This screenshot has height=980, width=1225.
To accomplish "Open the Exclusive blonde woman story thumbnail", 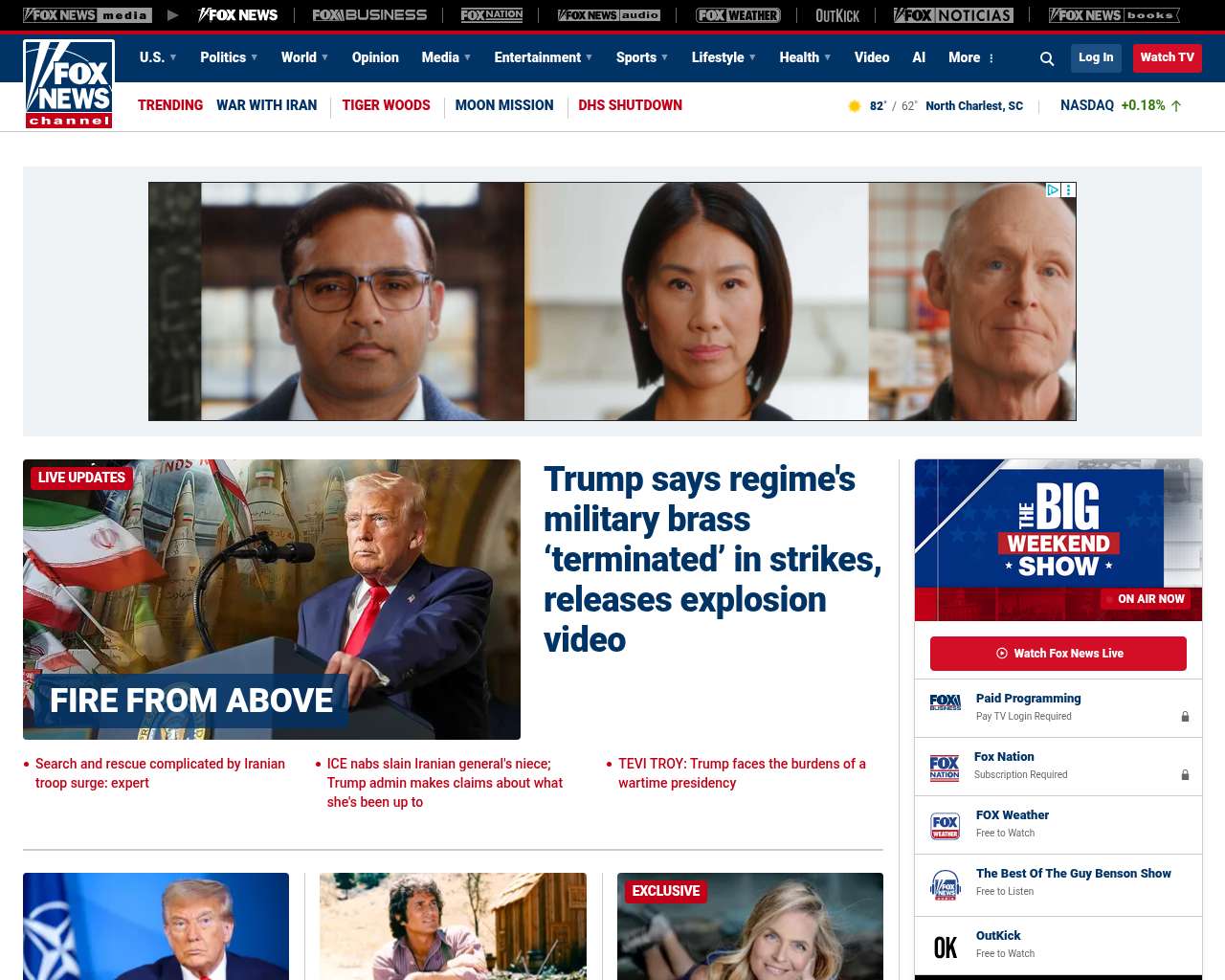I will 750,926.
